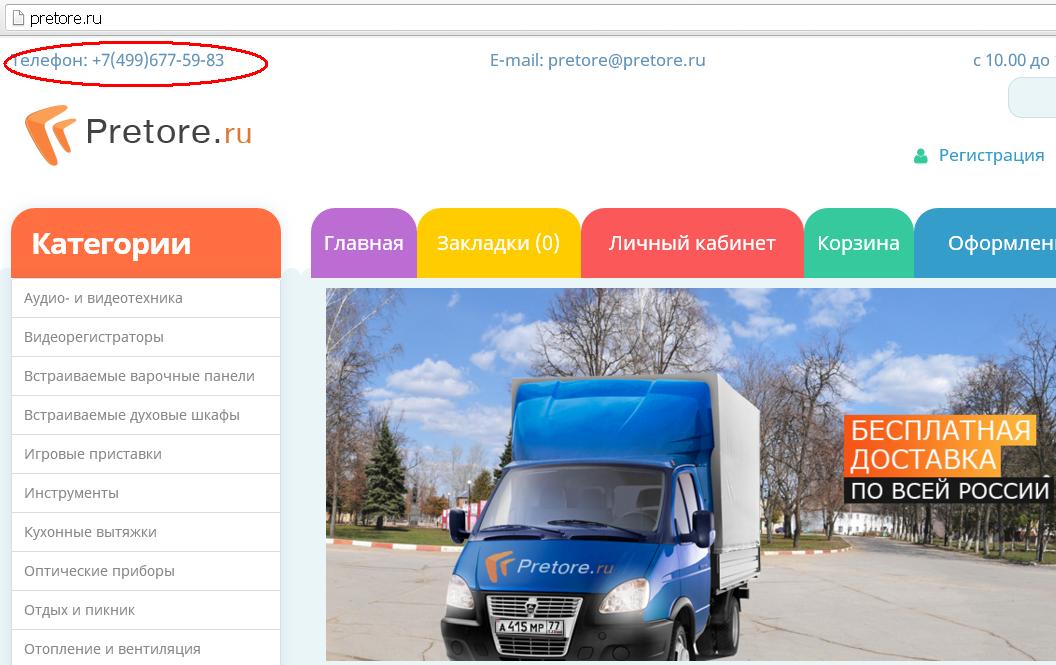This screenshot has height=665, width=1056.
Task: Open Отдых и пикник category
Action: click(x=145, y=611)
